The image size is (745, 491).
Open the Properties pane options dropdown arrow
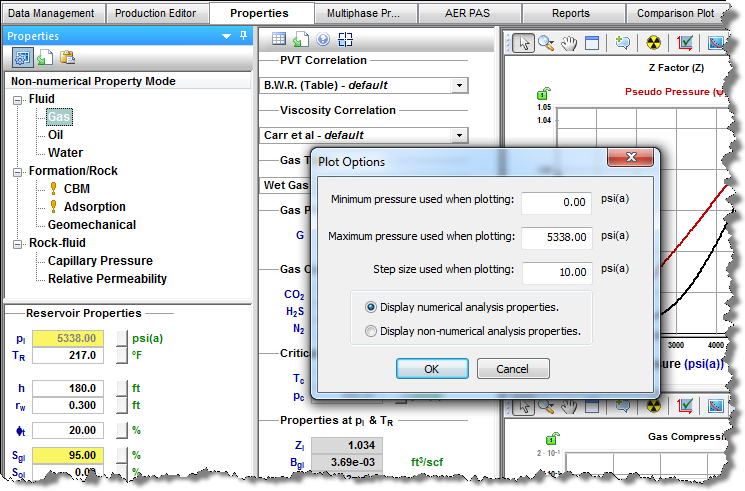(227, 36)
